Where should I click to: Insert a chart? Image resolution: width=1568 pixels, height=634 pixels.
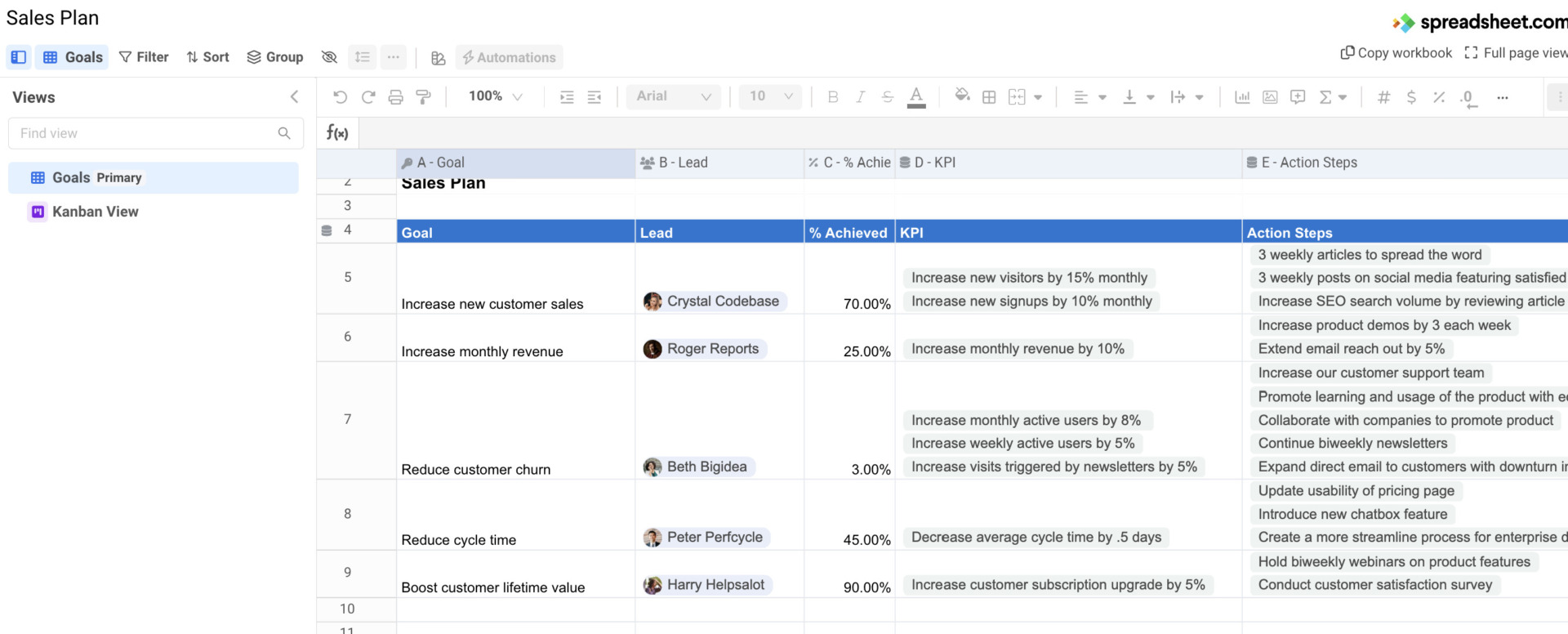tap(1242, 97)
